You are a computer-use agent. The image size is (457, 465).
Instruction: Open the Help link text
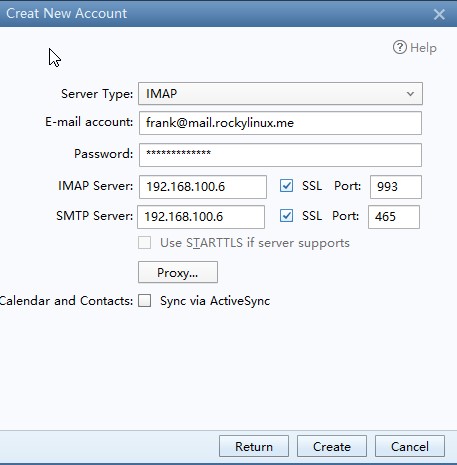(423, 48)
